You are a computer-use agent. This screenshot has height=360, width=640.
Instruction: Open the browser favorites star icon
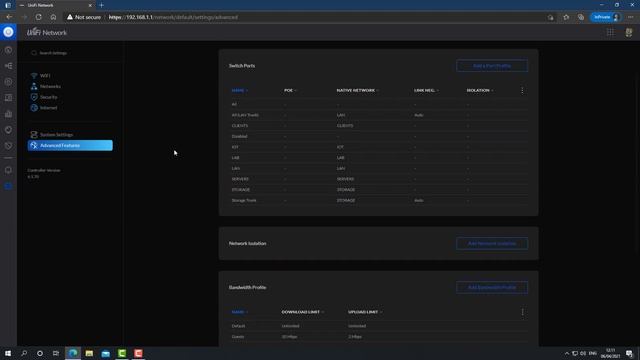tap(566, 17)
